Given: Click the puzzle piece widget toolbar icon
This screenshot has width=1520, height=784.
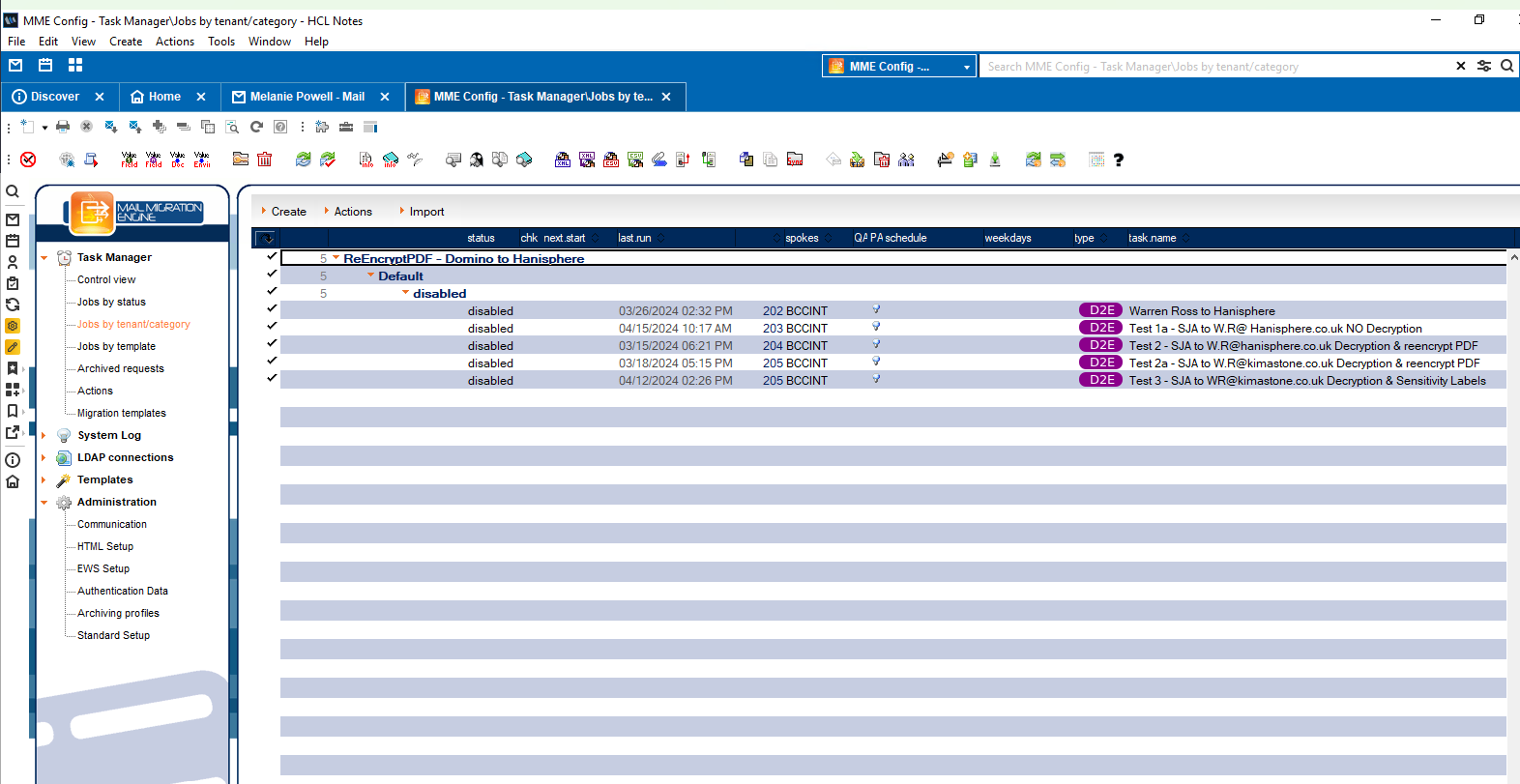Looking at the screenshot, I should coord(322,127).
